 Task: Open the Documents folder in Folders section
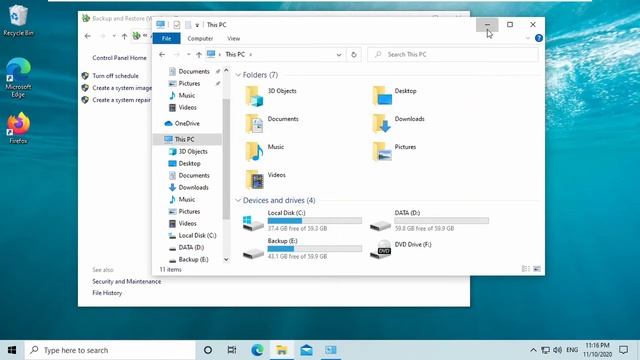tap(254, 124)
